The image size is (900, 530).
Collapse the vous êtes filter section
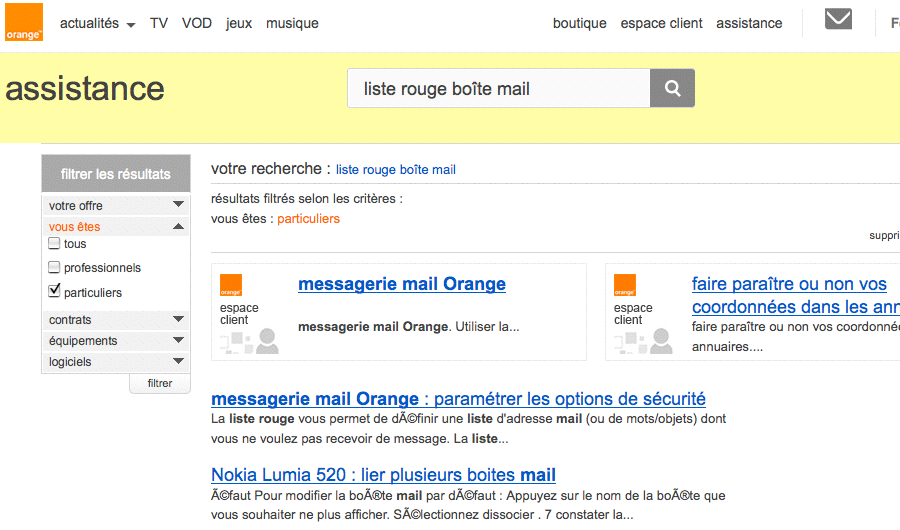[x=178, y=227]
